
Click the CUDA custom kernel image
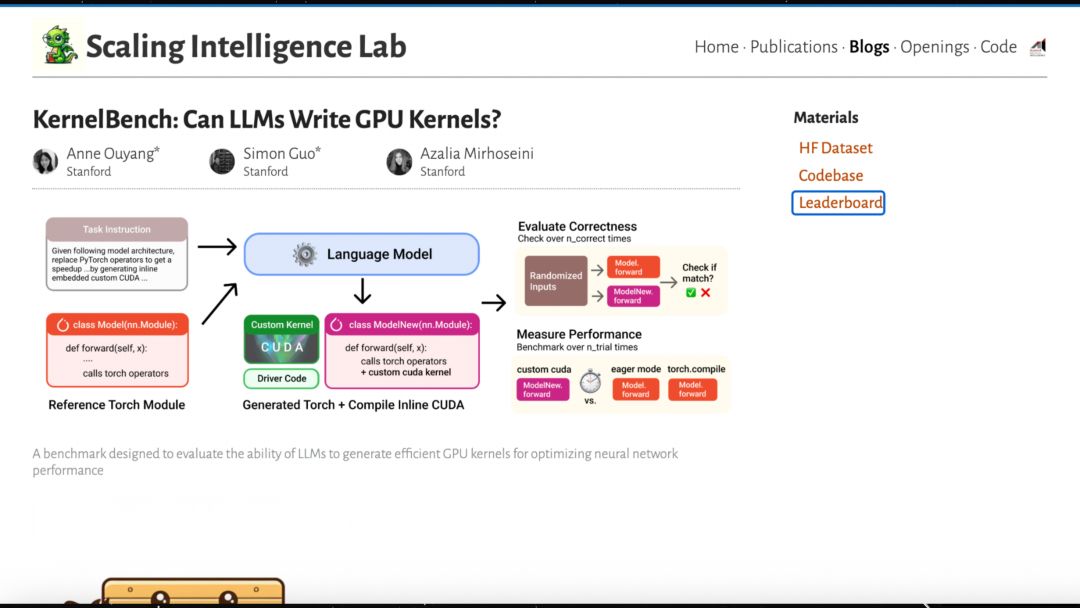[282, 348]
